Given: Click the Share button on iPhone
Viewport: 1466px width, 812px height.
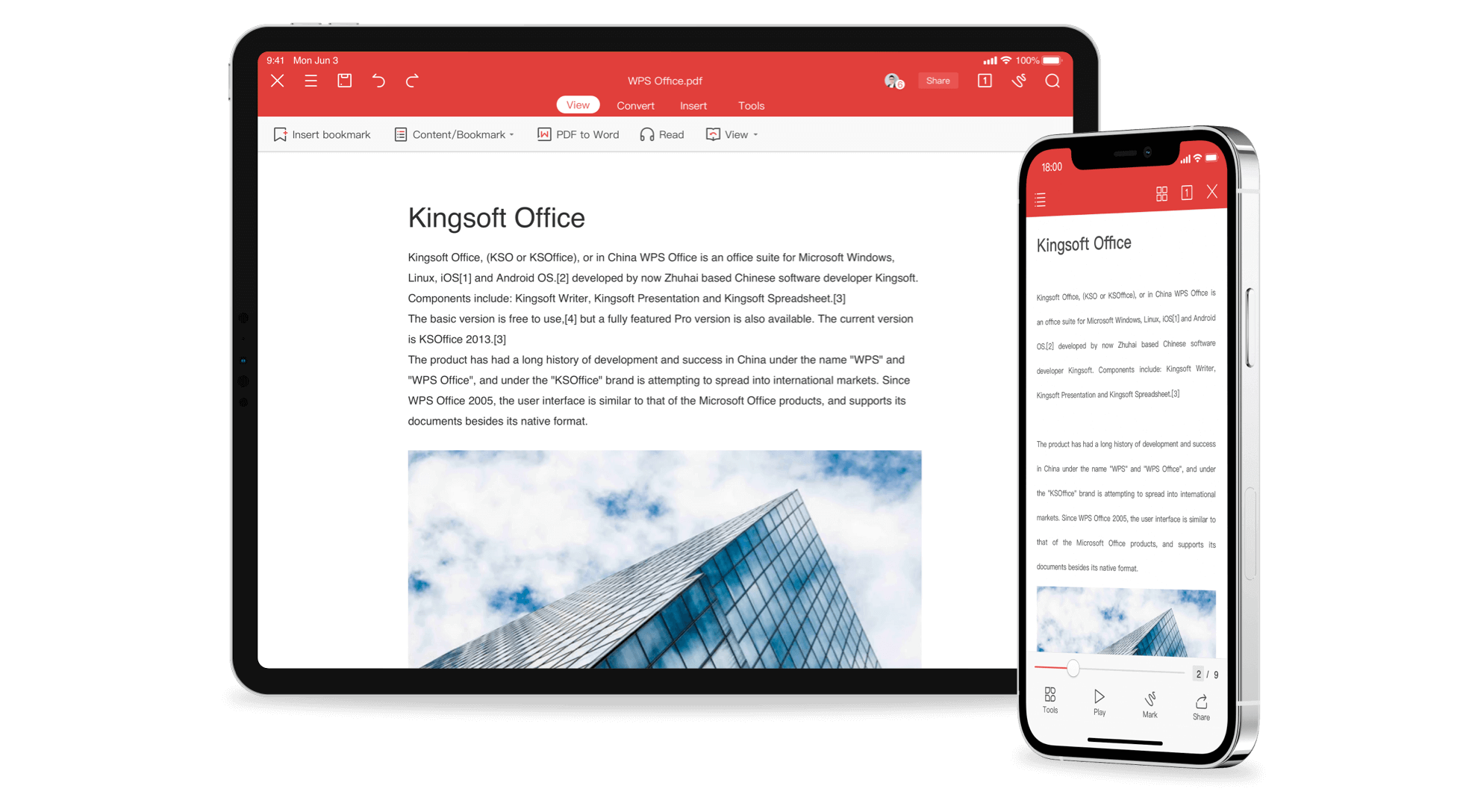Looking at the screenshot, I should [x=1200, y=708].
